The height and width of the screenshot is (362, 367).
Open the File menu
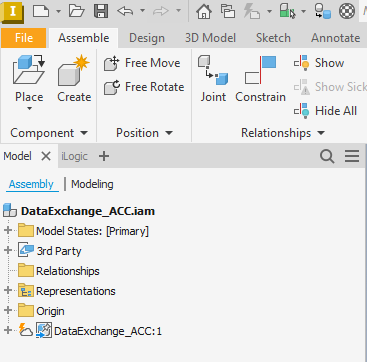pos(24,38)
